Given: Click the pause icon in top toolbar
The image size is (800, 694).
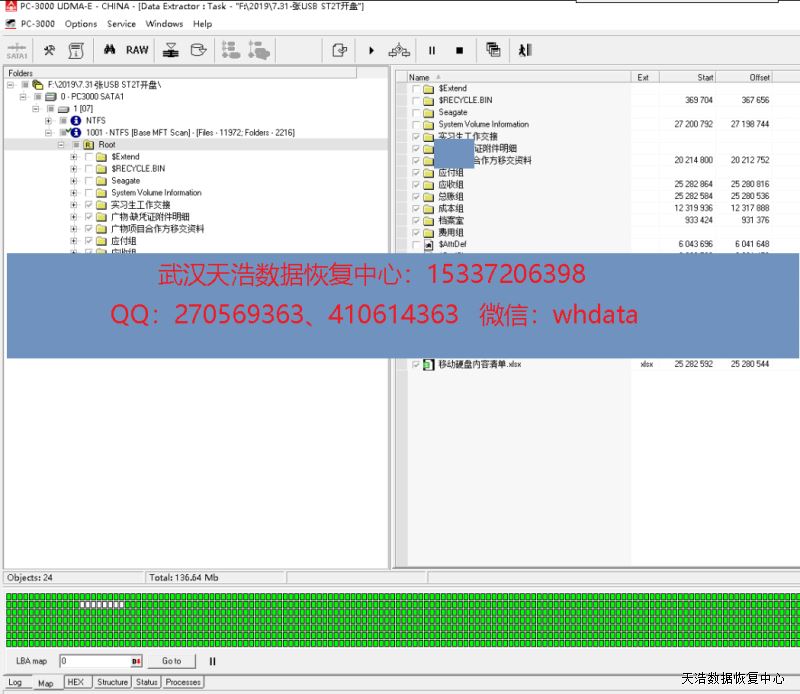Looking at the screenshot, I should (432, 50).
